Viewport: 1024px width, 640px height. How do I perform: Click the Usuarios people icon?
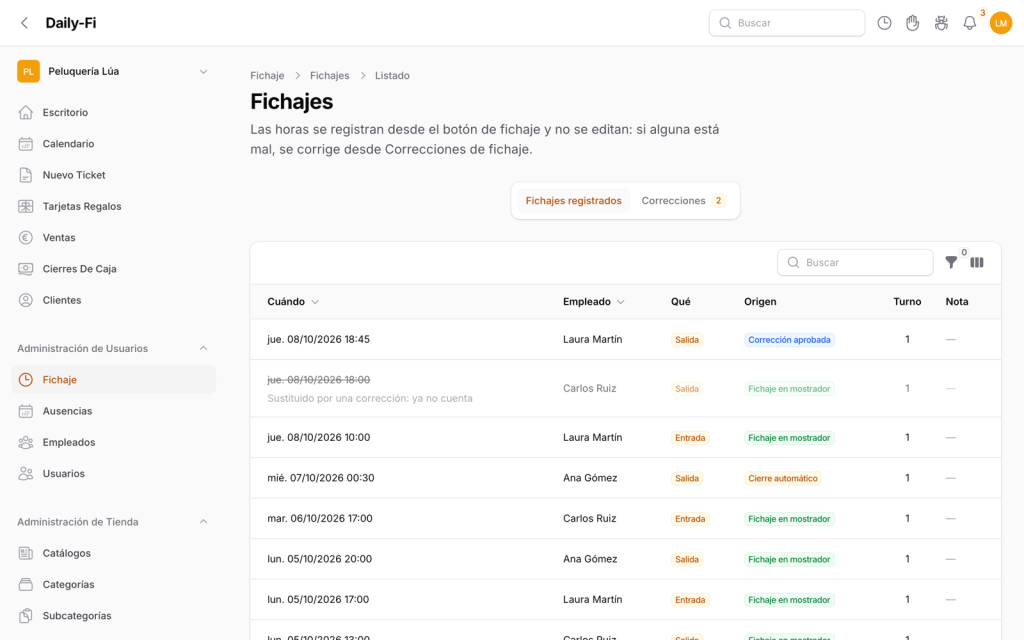pyautogui.click(x=25, y=473)
